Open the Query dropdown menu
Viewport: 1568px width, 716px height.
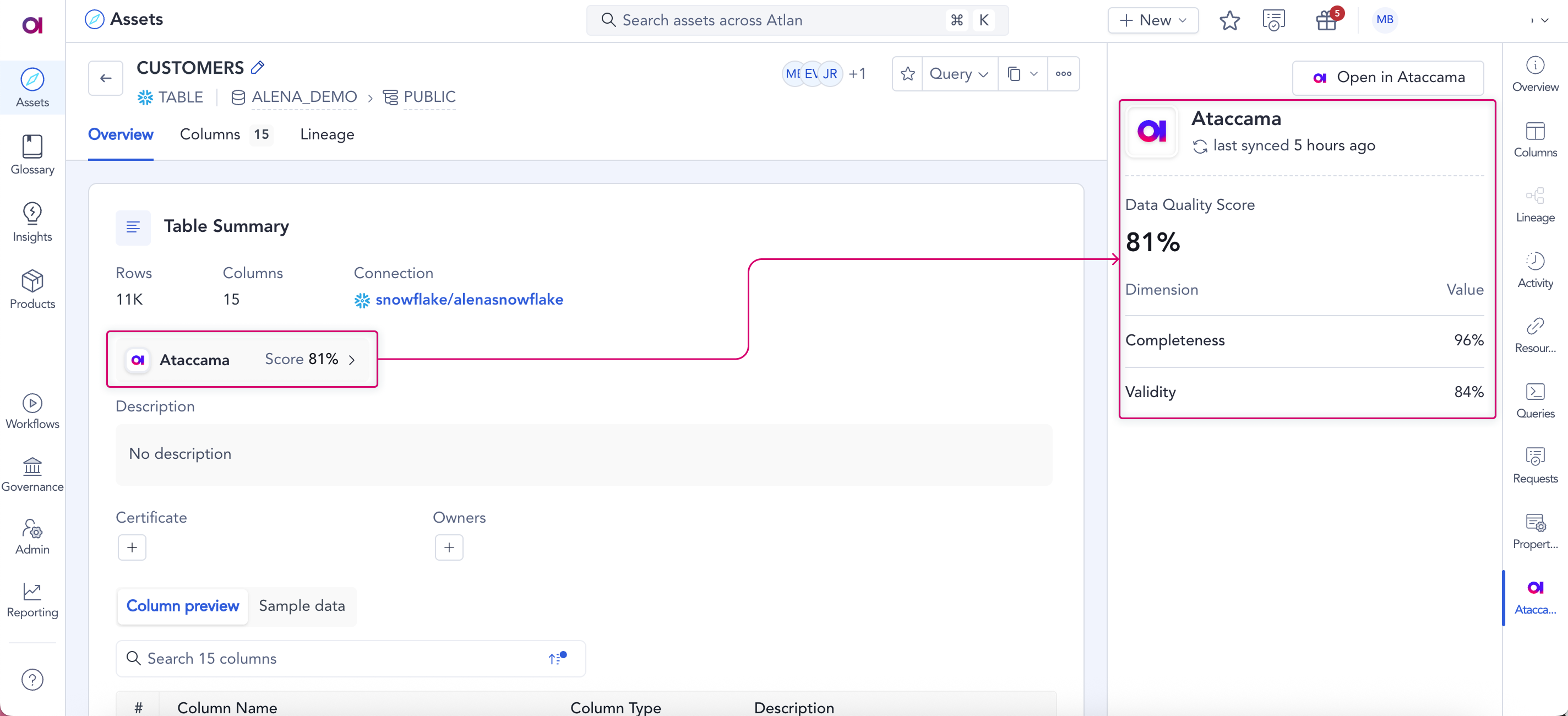click(x=959, y=74)
